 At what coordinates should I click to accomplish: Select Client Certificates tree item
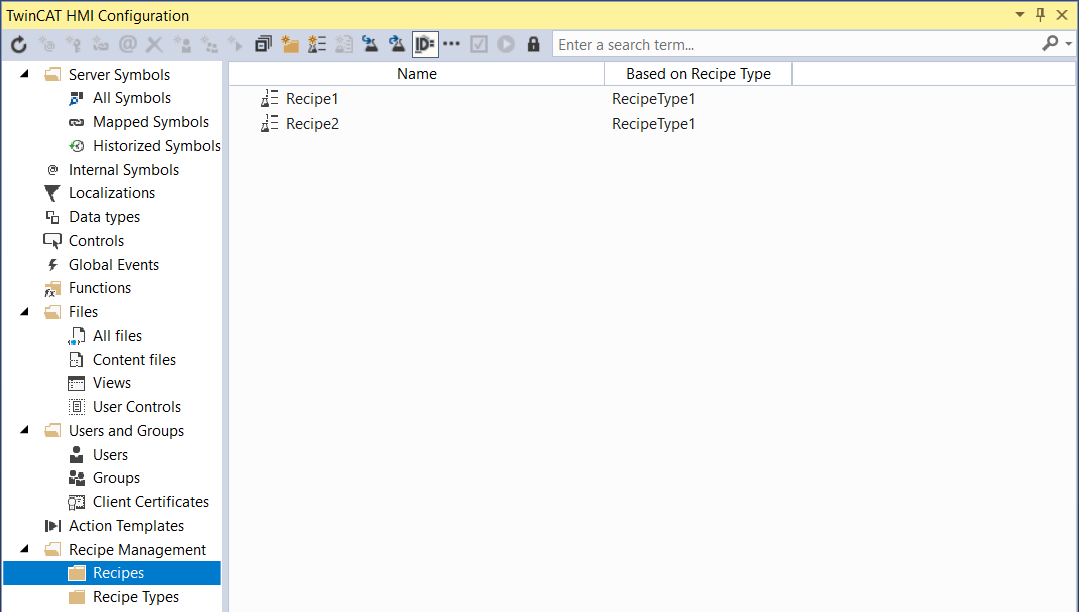click(x=151, y=502)
